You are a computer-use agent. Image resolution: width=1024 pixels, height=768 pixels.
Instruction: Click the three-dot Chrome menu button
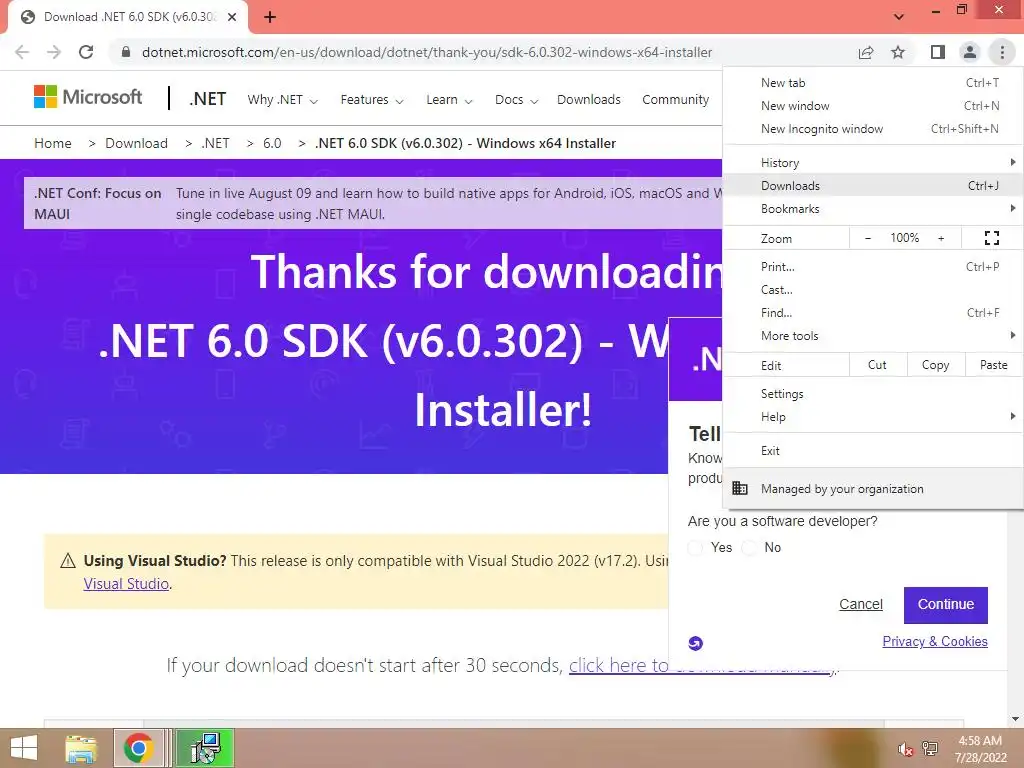click(1002, 52)
